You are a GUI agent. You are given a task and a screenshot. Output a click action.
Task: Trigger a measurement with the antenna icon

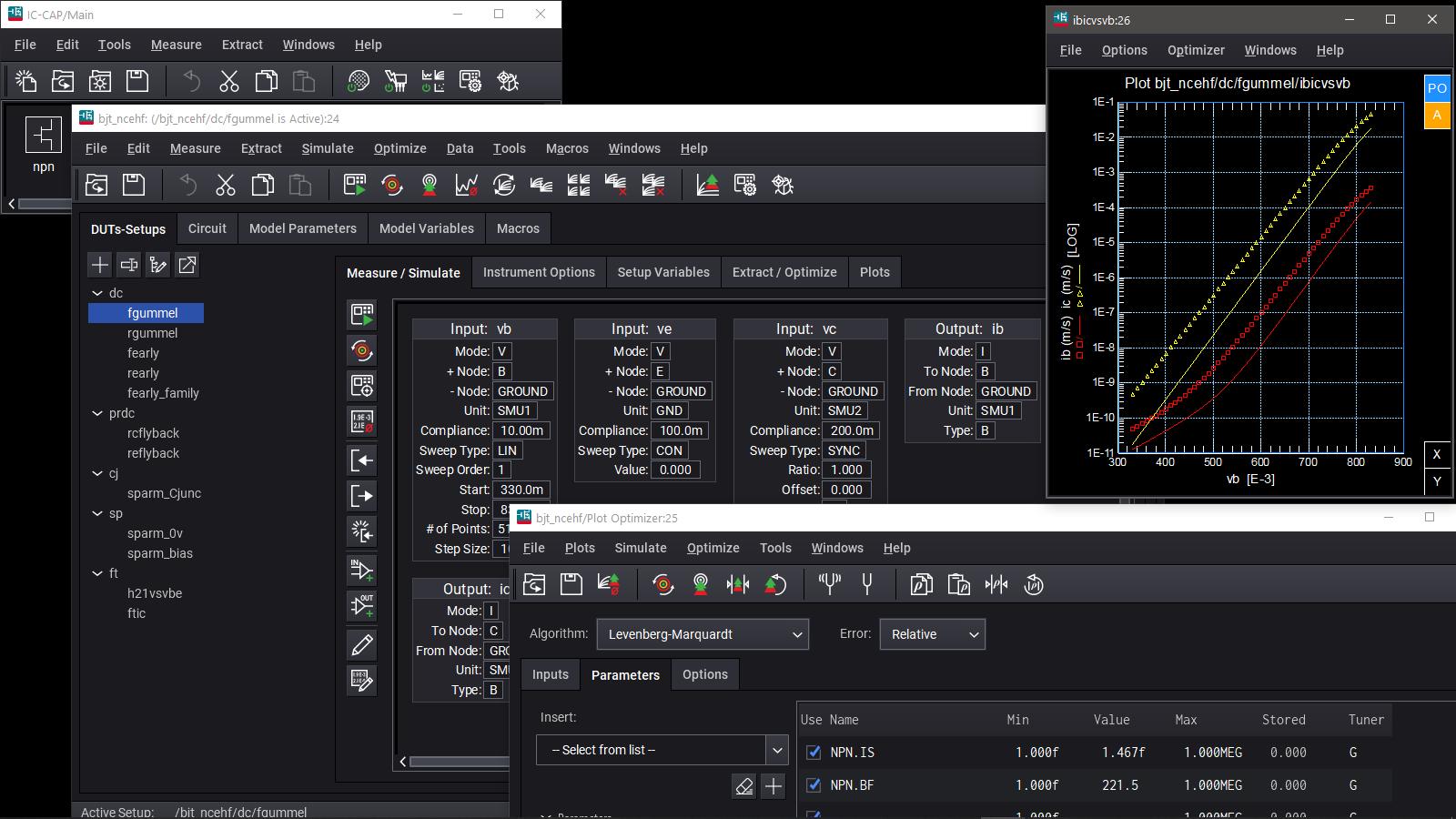428,185
